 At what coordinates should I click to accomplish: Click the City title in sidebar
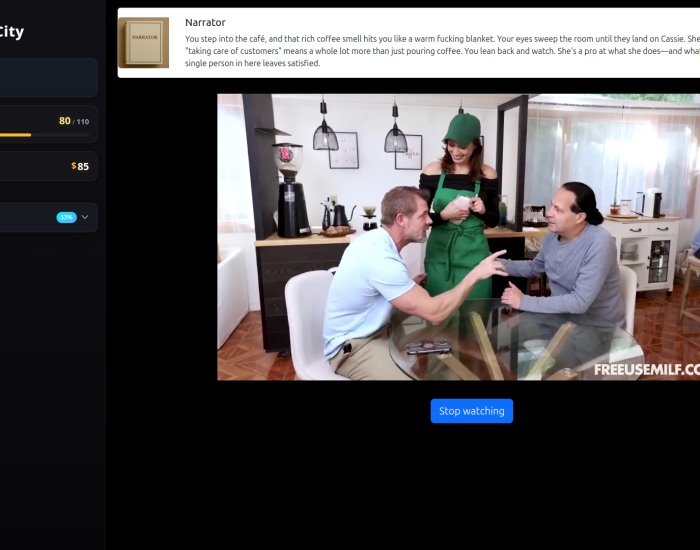pos(11,32)
